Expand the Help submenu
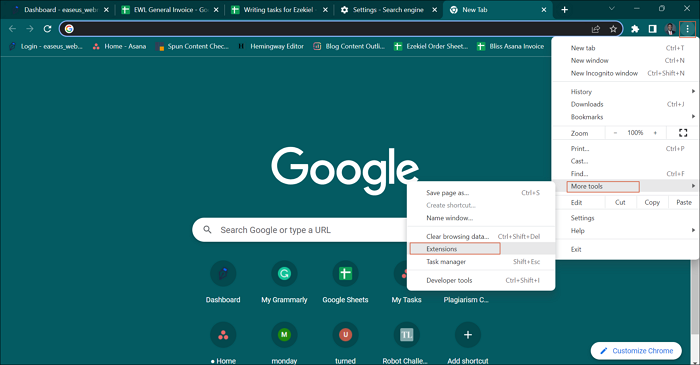 [x=625, y=231]
